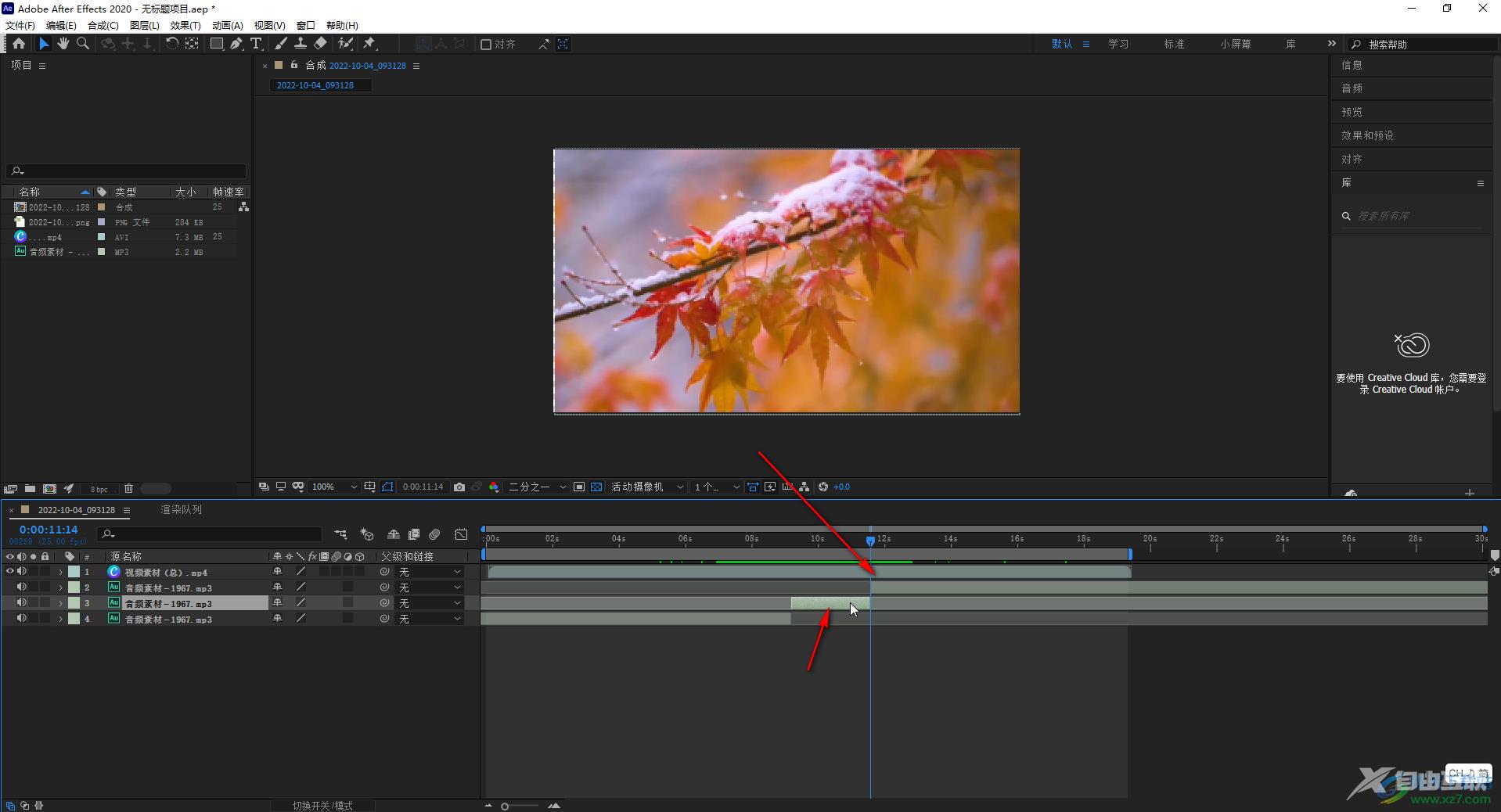Open the 编辑(E) menu
The image size is (1501, 812).
(x=61, y=26)
